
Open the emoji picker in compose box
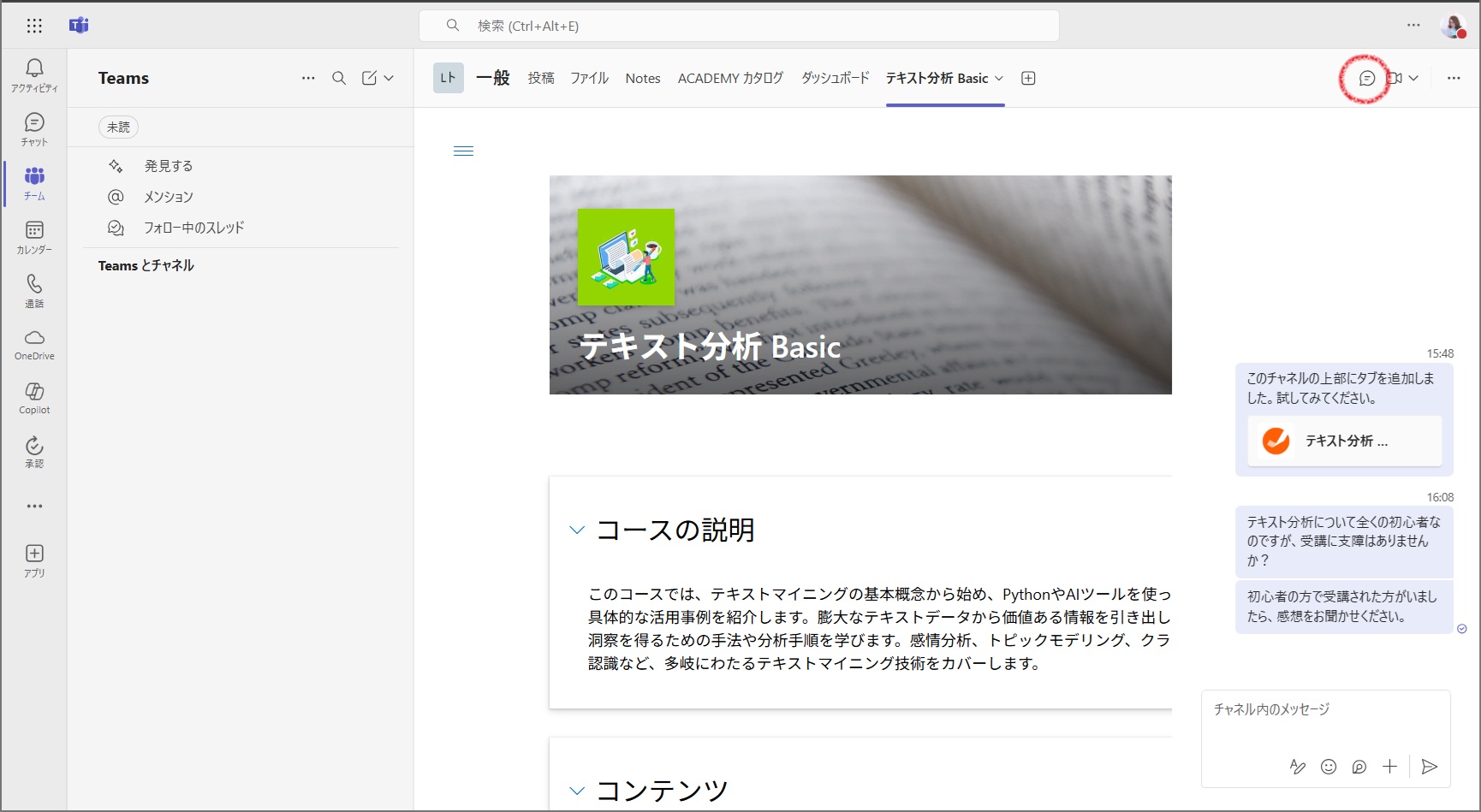pos(1329,767)
